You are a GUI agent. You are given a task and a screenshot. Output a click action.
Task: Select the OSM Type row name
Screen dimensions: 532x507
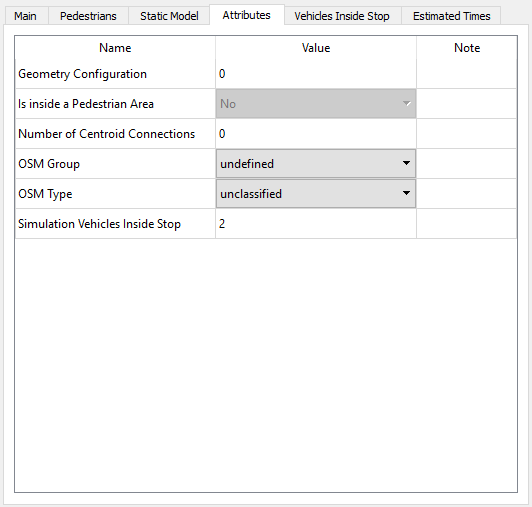coord(45,194)
